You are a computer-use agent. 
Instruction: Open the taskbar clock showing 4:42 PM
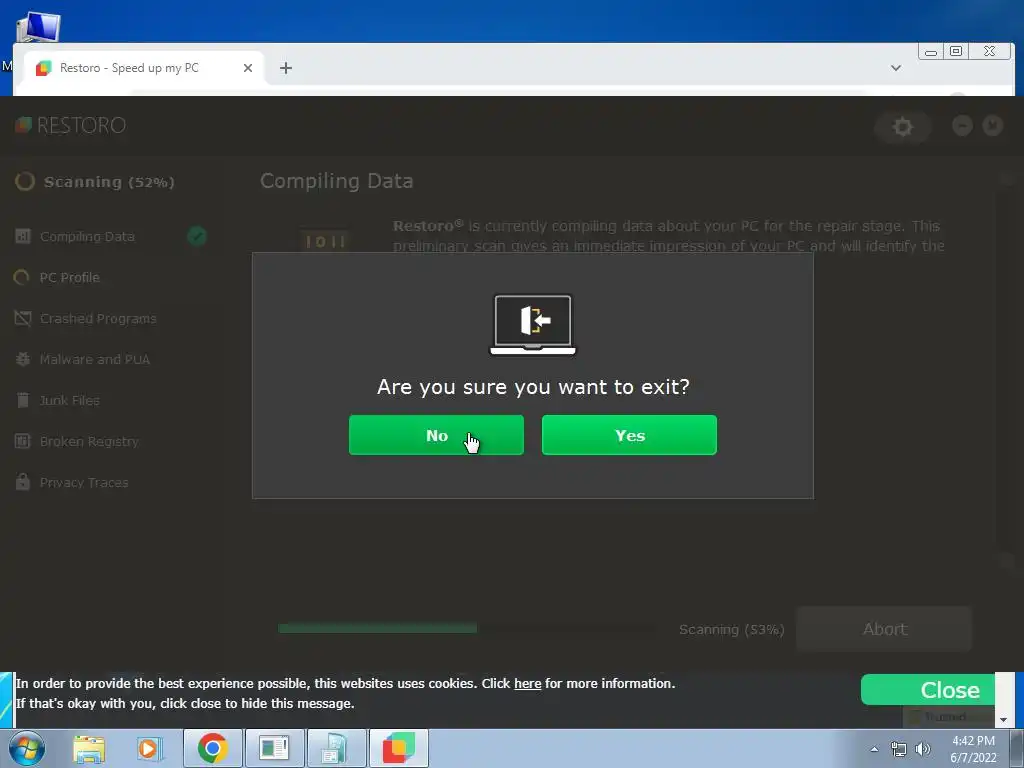pyautogui.click(x=973, y=749)
